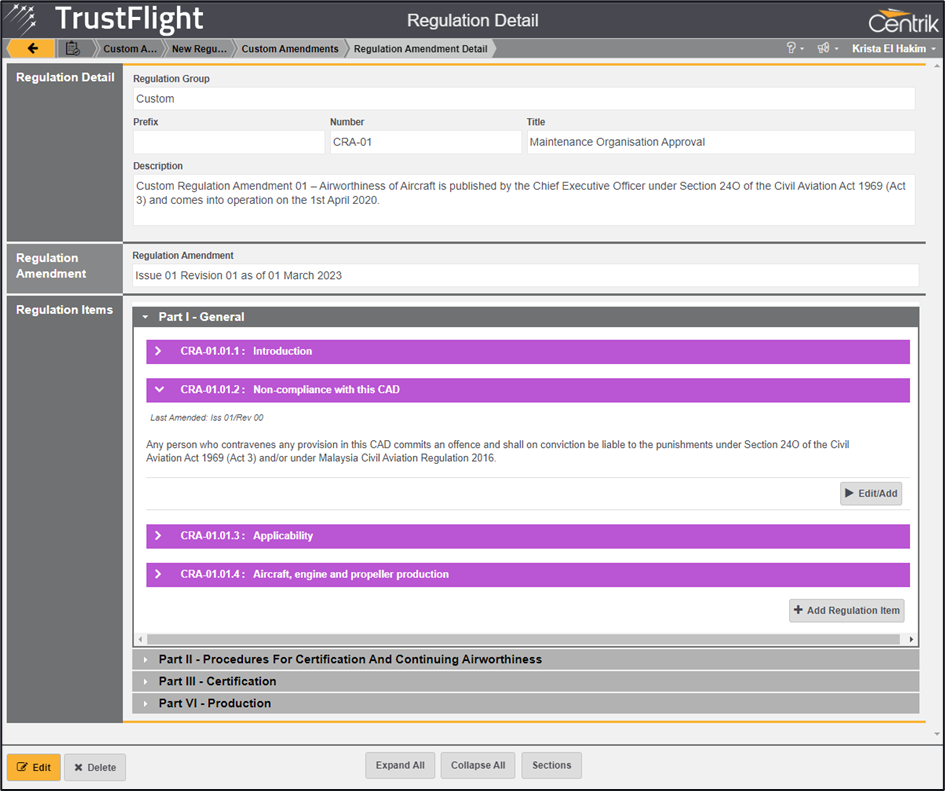Go to New Regu... breadcrumb
The image size is (945, 791).
tap(200, 49)
